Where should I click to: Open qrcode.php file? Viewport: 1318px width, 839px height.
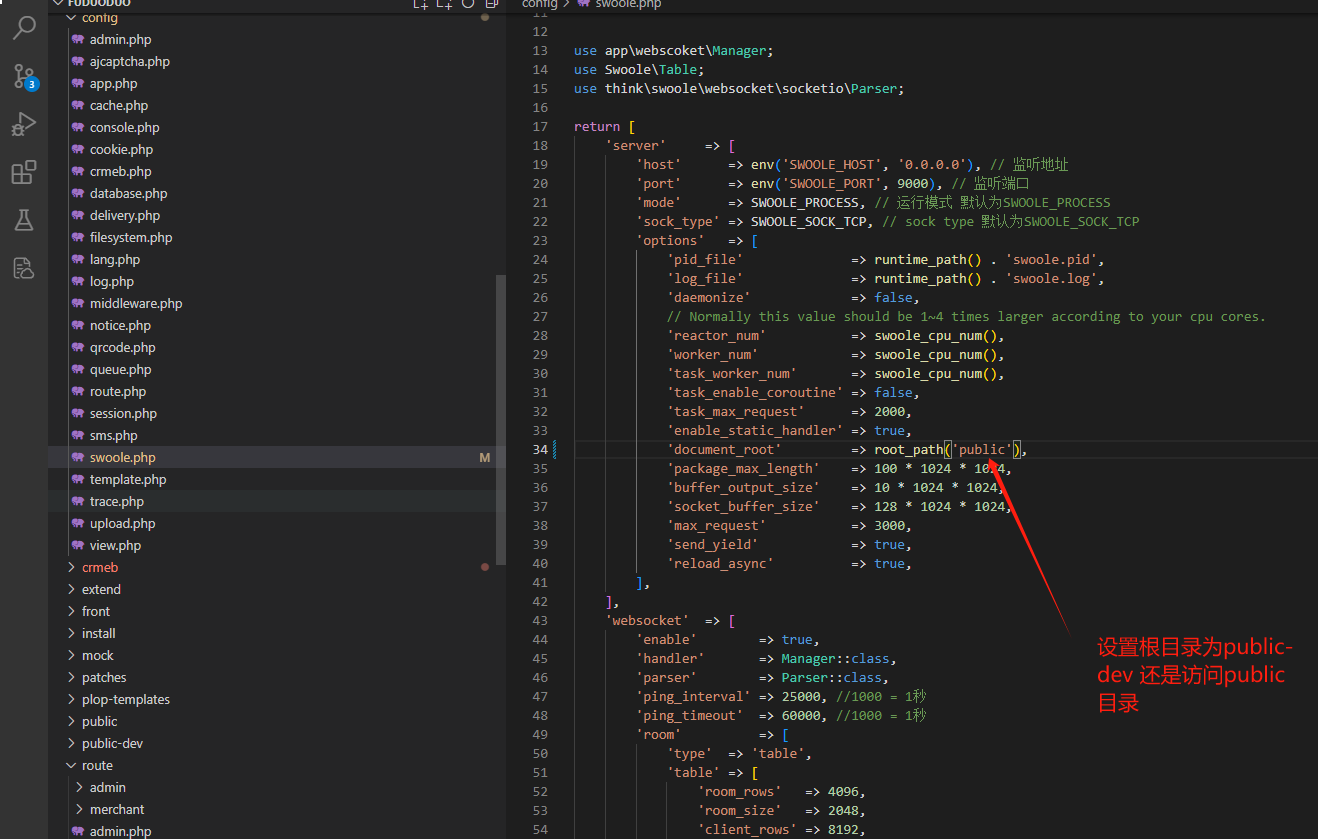[x=123, y=347]
